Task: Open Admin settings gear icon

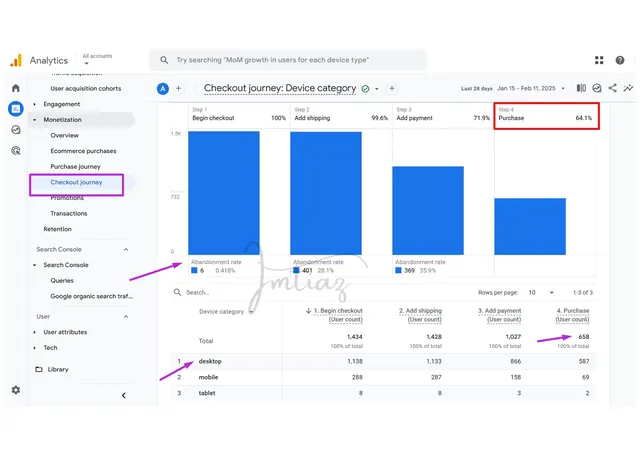Action: coord(16,390)
